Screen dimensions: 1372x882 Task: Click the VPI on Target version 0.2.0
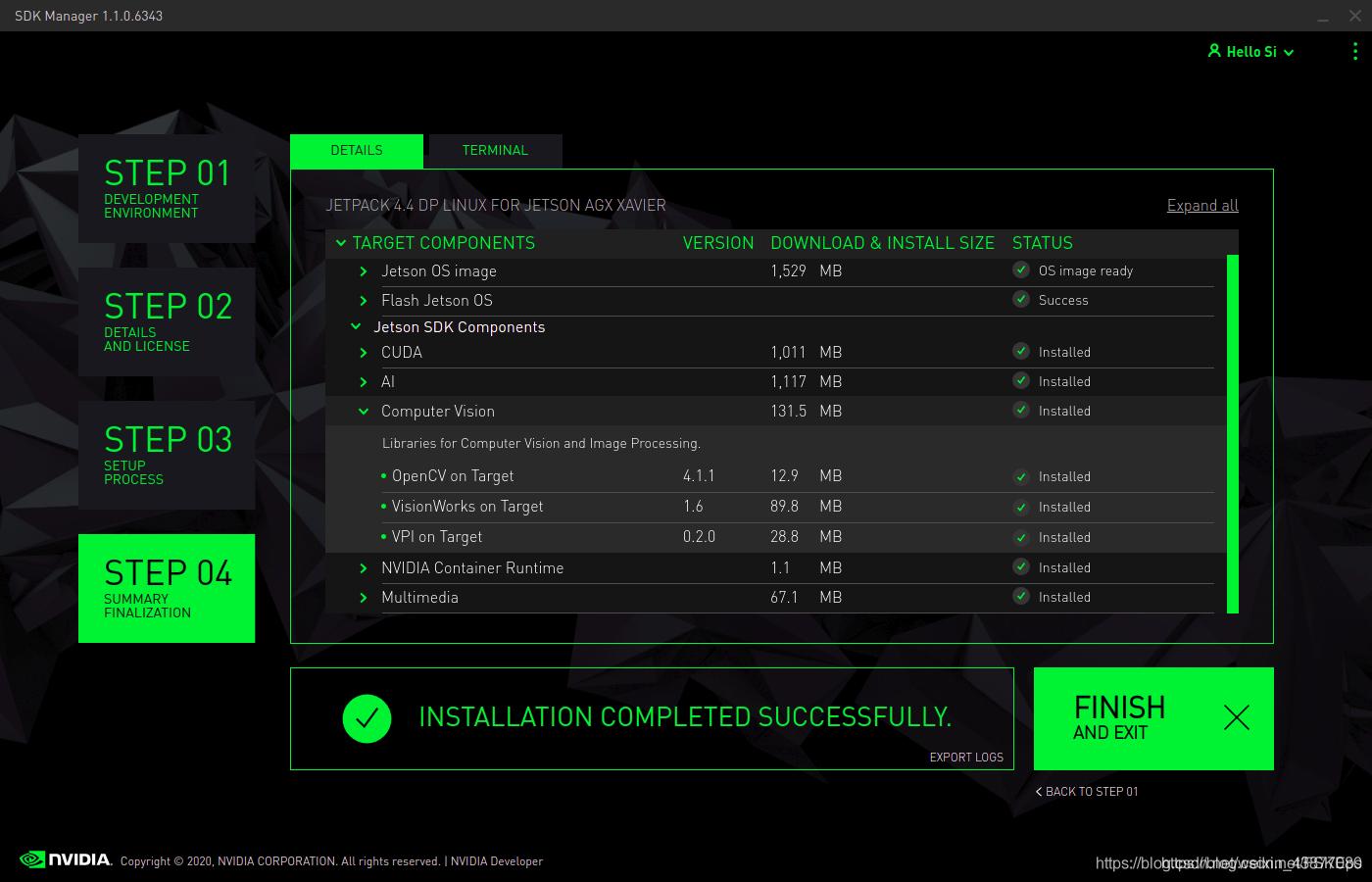tap(699, 537)
